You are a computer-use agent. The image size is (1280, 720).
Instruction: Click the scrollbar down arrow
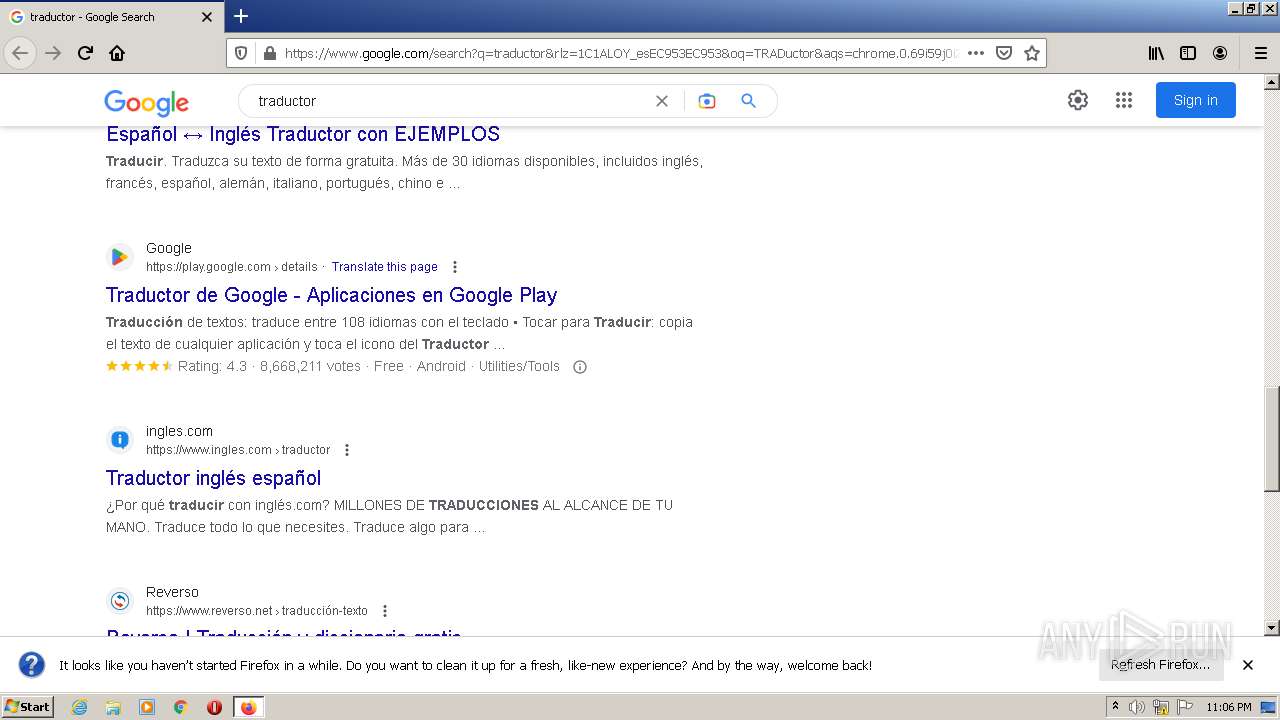[1272, 628]
